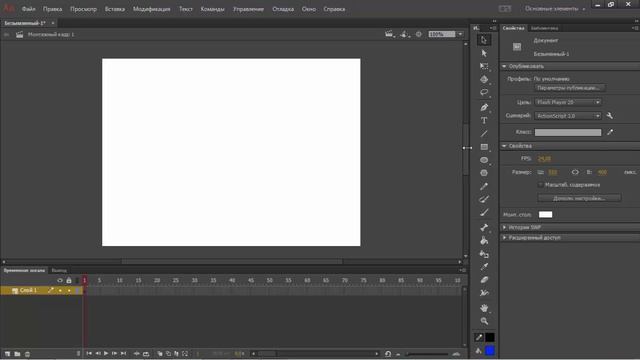Create a new layer folder
Image resolution: width=640 pixels, height=360 pixels.
coord(17,354)
